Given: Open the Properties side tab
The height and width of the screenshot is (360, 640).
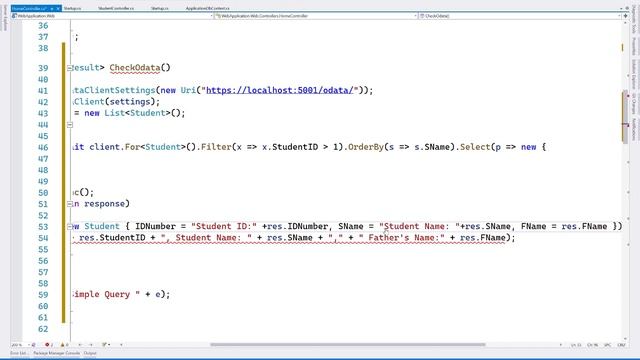Looking at the screenshot, I should click(x=634, y=47).
